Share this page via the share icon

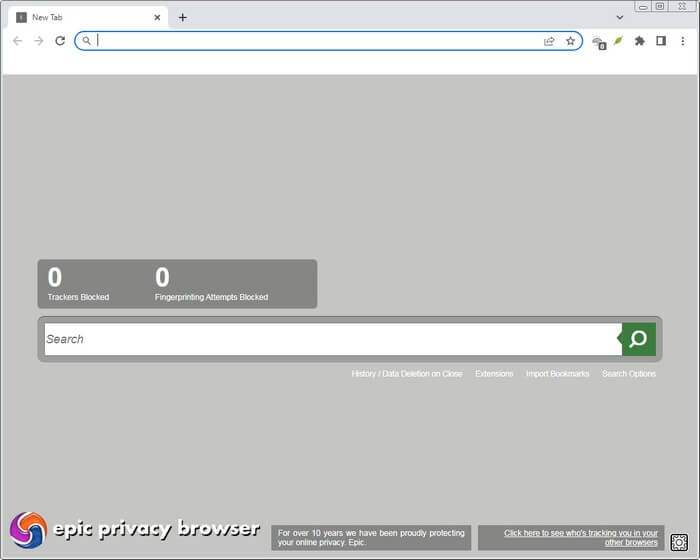click(x=549, y=41)
